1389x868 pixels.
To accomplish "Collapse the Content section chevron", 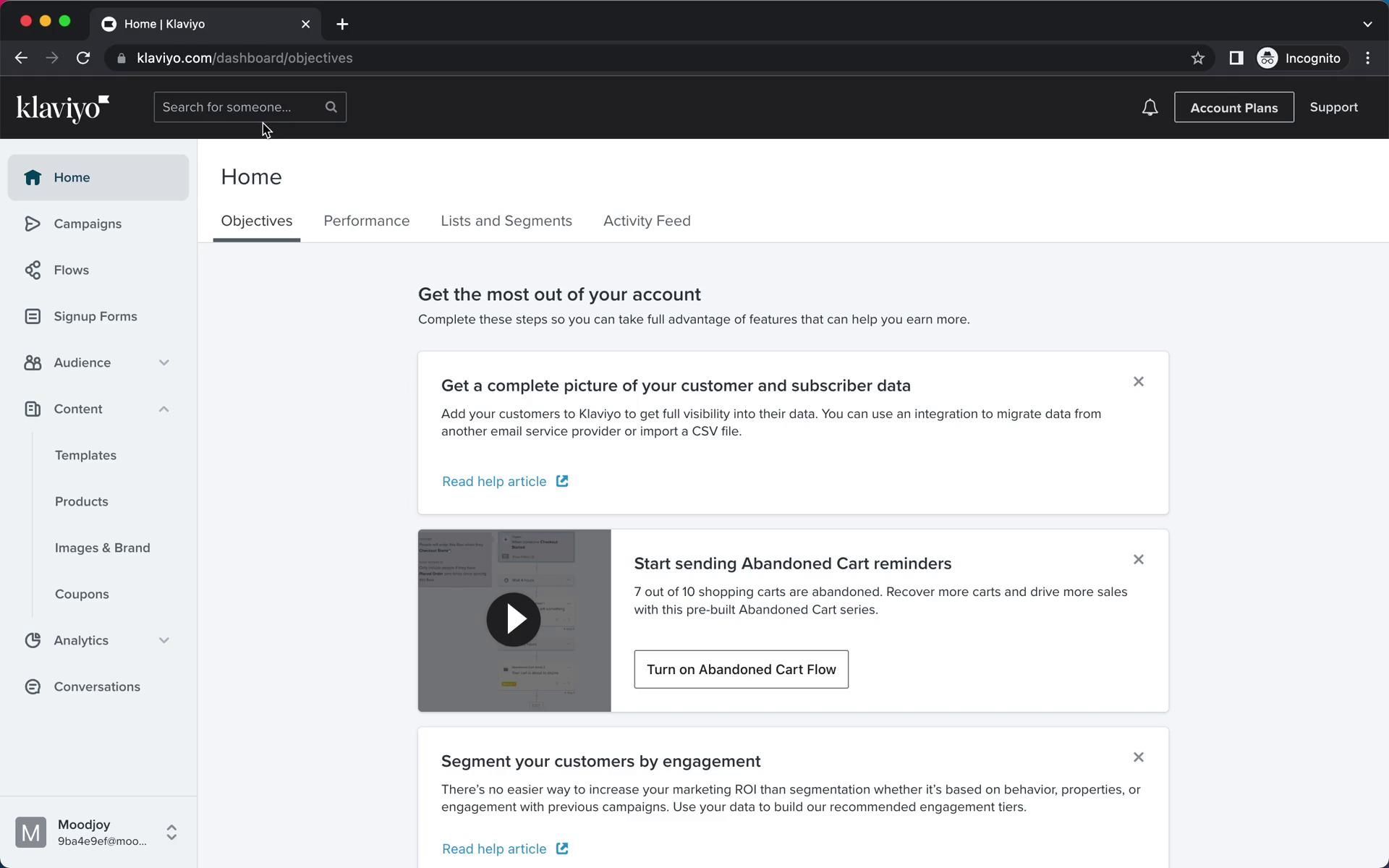I will pyautogui.click(x=164, y=409).
